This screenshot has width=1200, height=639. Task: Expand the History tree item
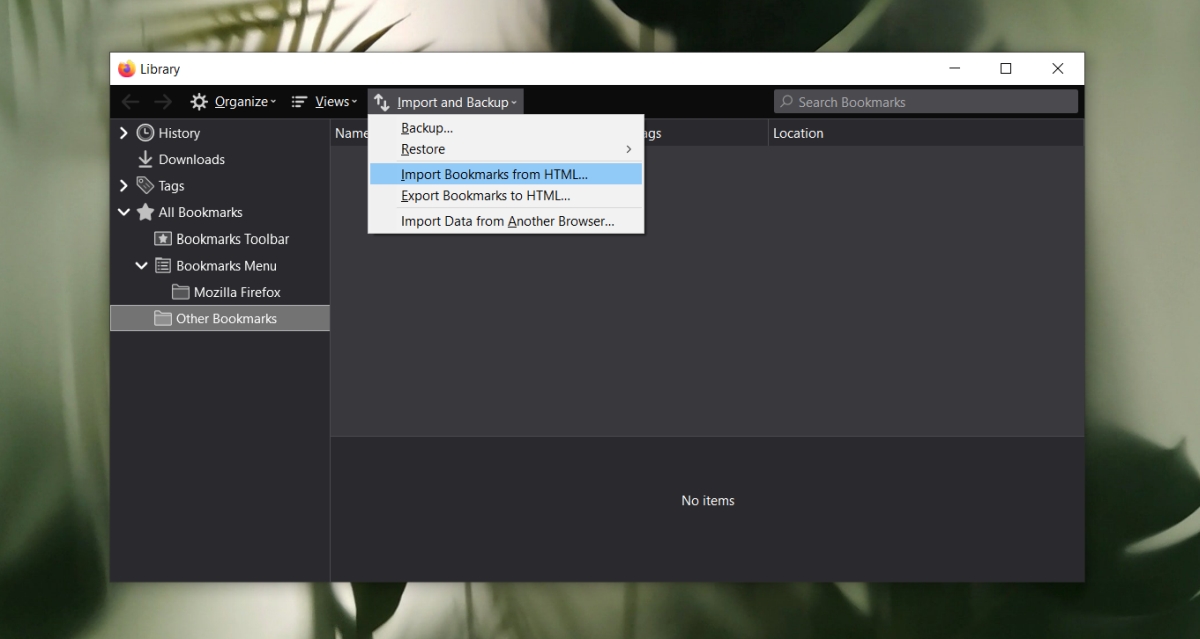point(123,132)
